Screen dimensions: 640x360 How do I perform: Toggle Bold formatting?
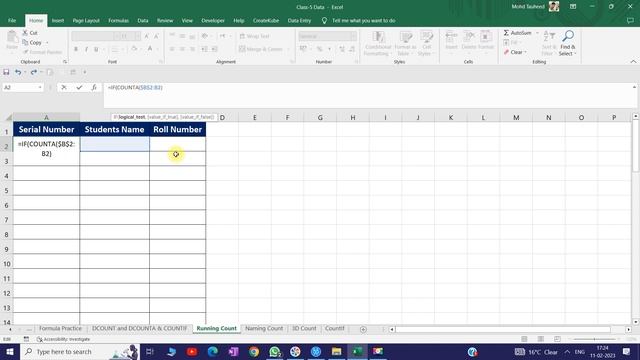pos(76,49)
